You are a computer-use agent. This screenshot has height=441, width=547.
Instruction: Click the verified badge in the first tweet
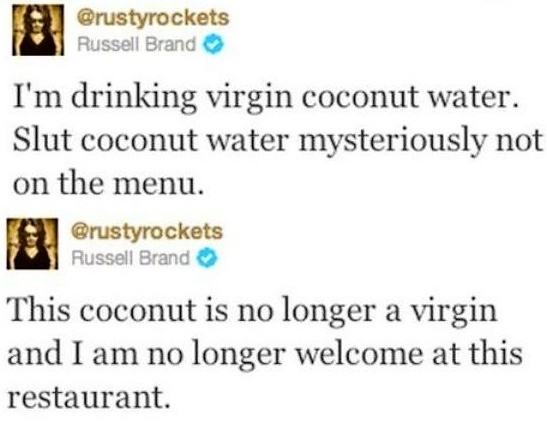tap(213, 45)
